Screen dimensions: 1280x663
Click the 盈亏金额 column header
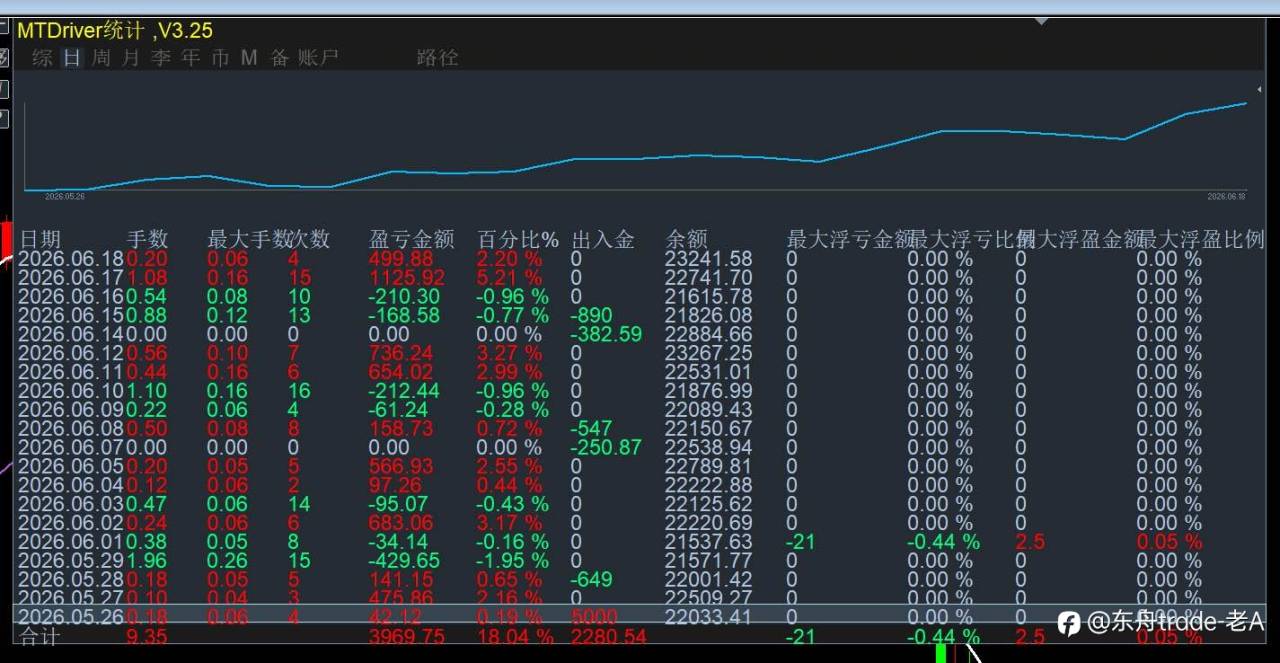[x=412, y=239]
